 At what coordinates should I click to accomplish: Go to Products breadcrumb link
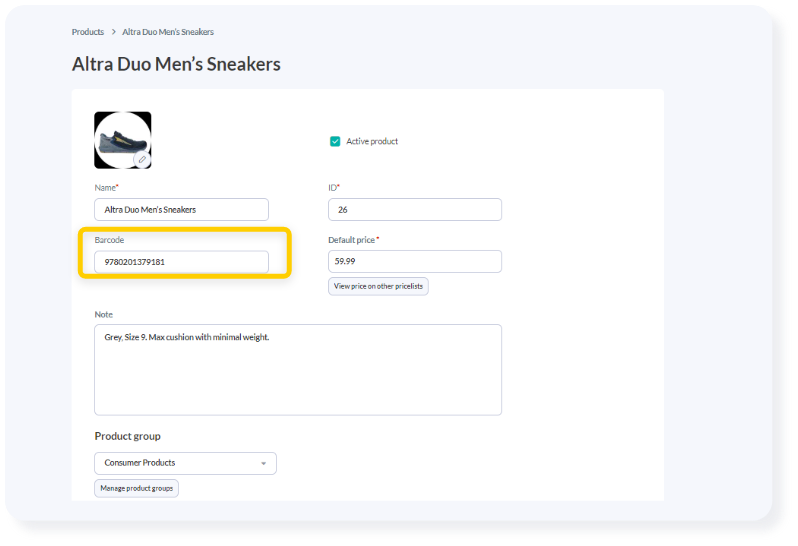coord(88,32)
